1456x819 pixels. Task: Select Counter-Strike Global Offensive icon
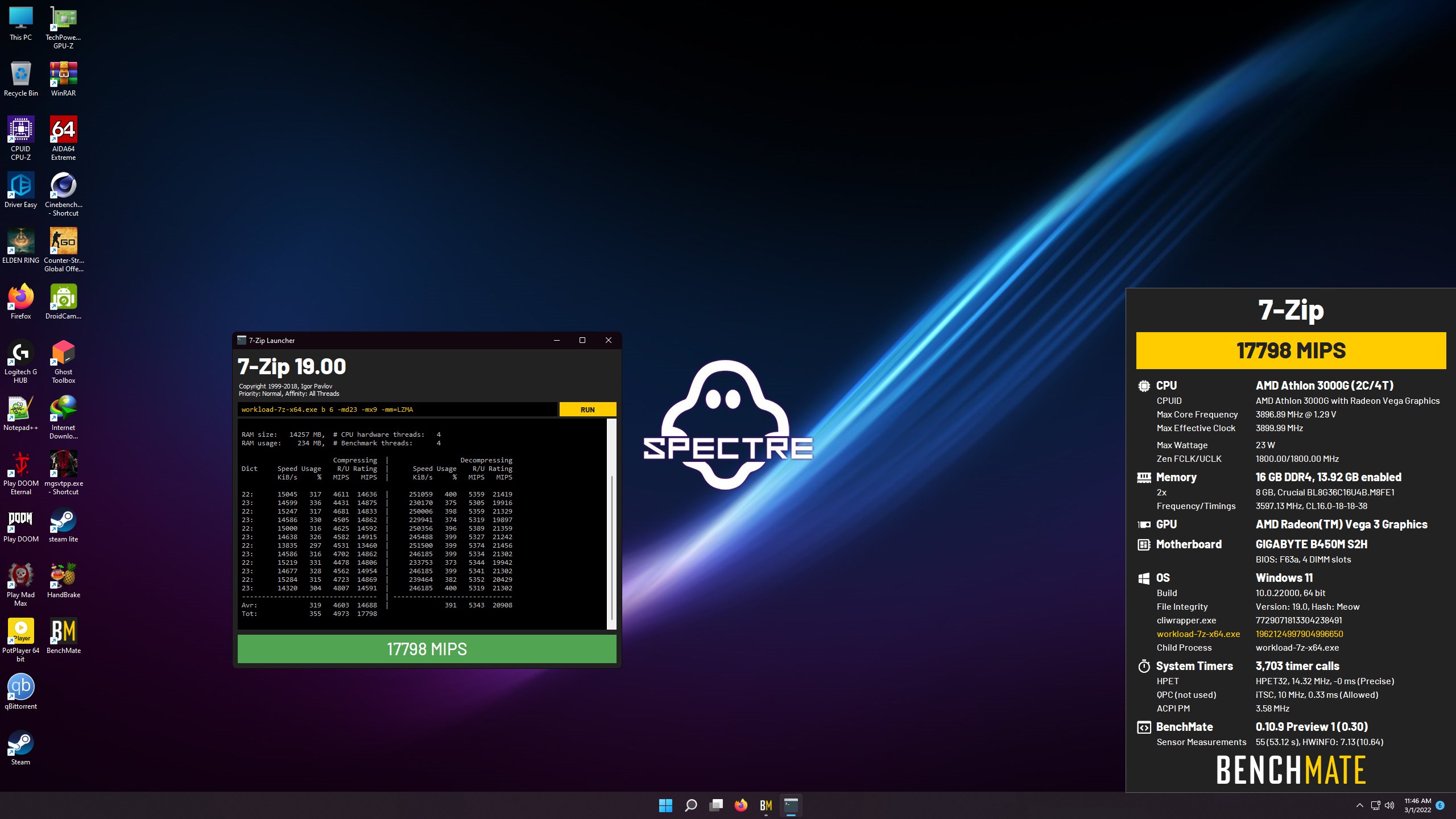click(63, 250)
